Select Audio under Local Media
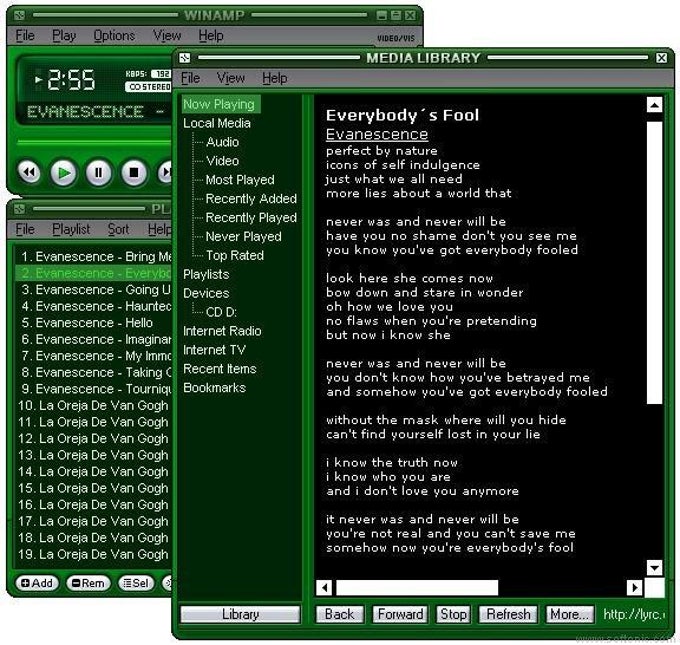 click(222, 142)
